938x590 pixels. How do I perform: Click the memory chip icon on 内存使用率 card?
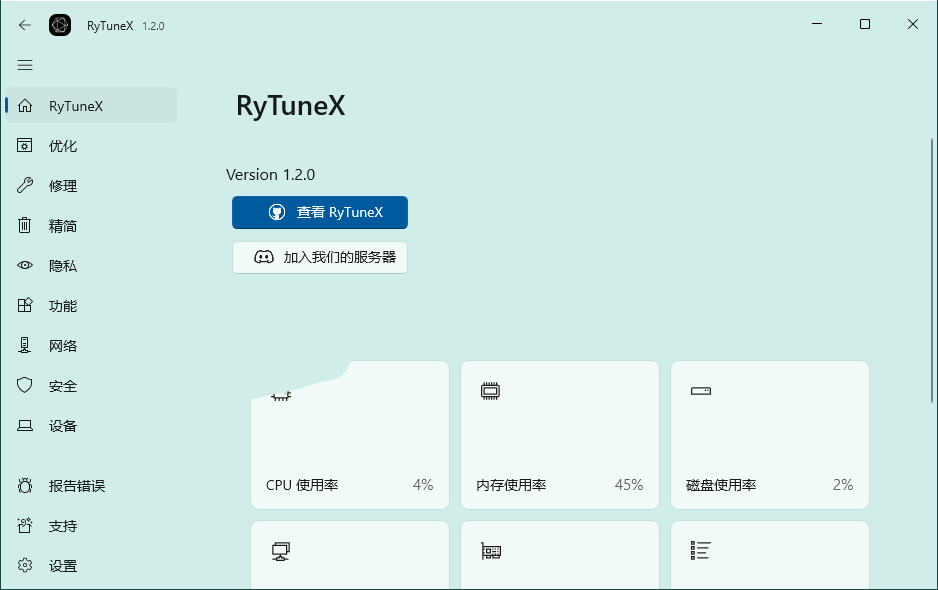pyautogui.click(x=490, y=391)
